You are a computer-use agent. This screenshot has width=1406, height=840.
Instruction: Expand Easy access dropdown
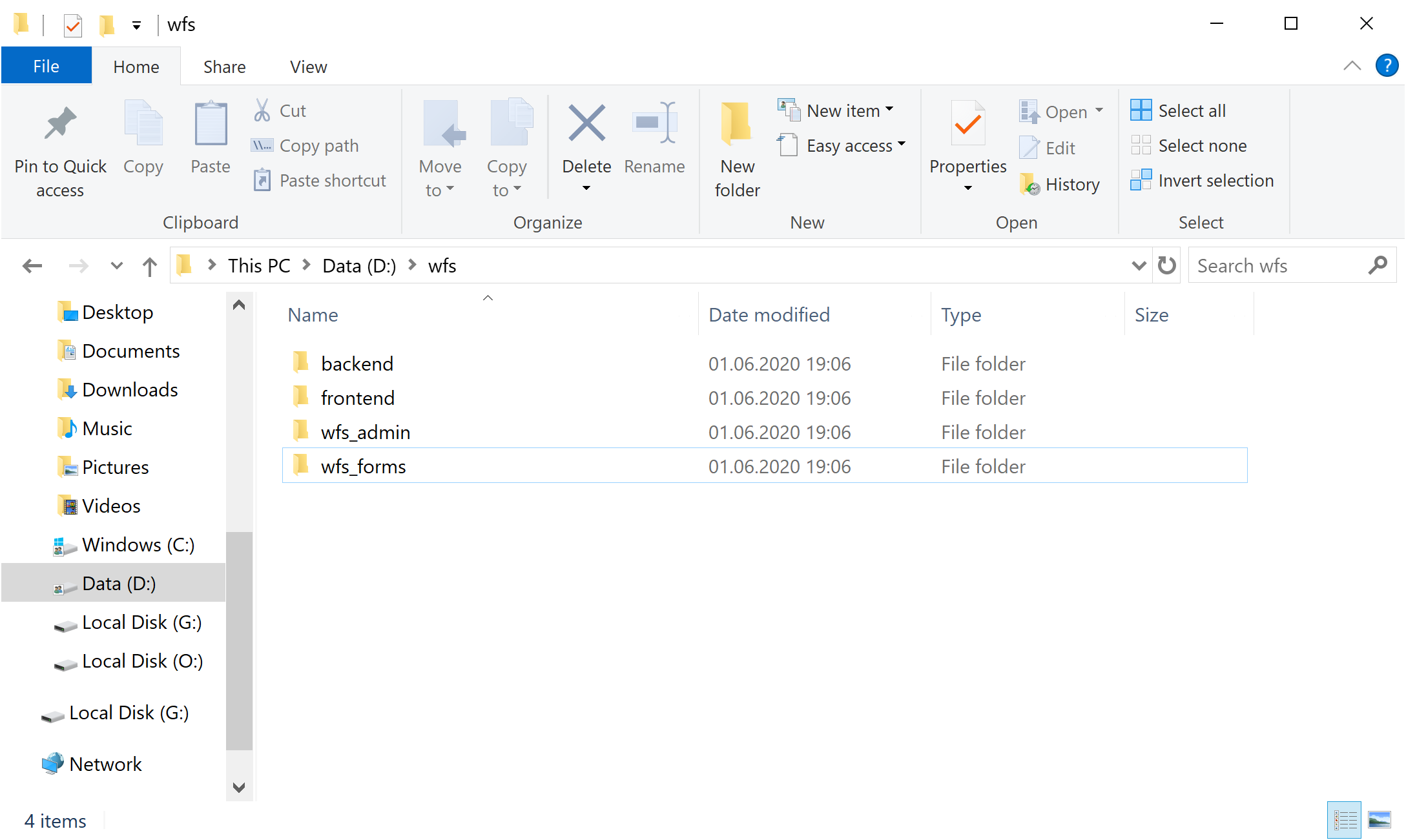pyautogui.click(x=902, y=145)
